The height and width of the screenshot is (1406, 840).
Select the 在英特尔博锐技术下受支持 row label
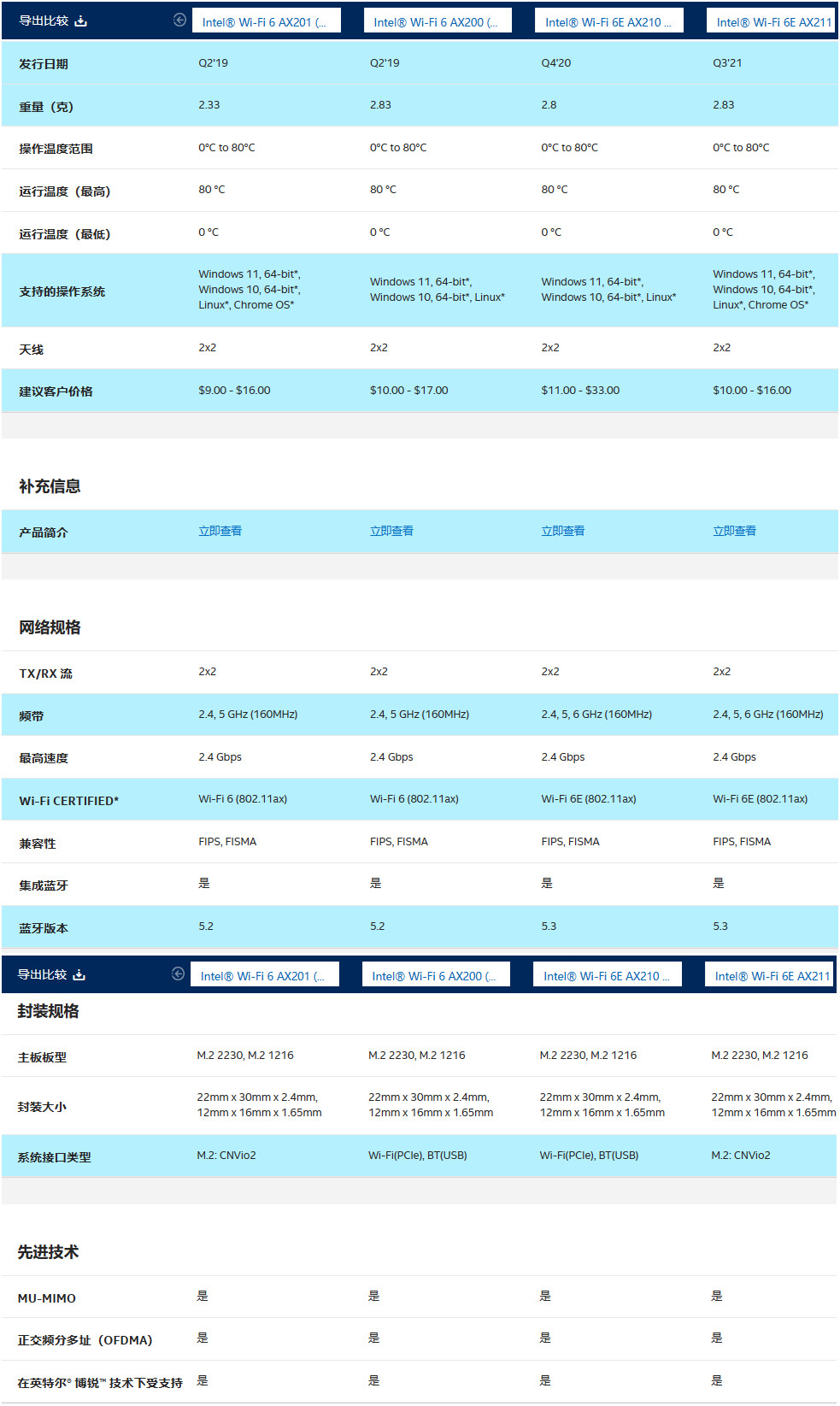click(100, 1383)
